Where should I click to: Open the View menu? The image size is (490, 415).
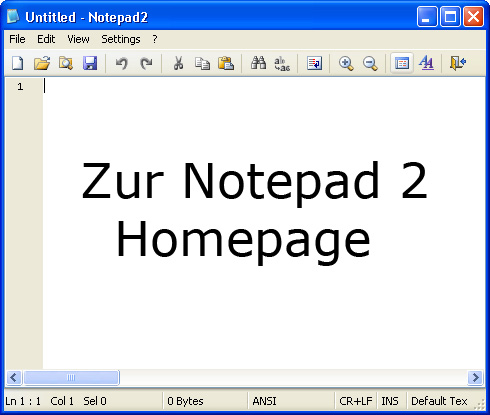click(x=78, y=39)
